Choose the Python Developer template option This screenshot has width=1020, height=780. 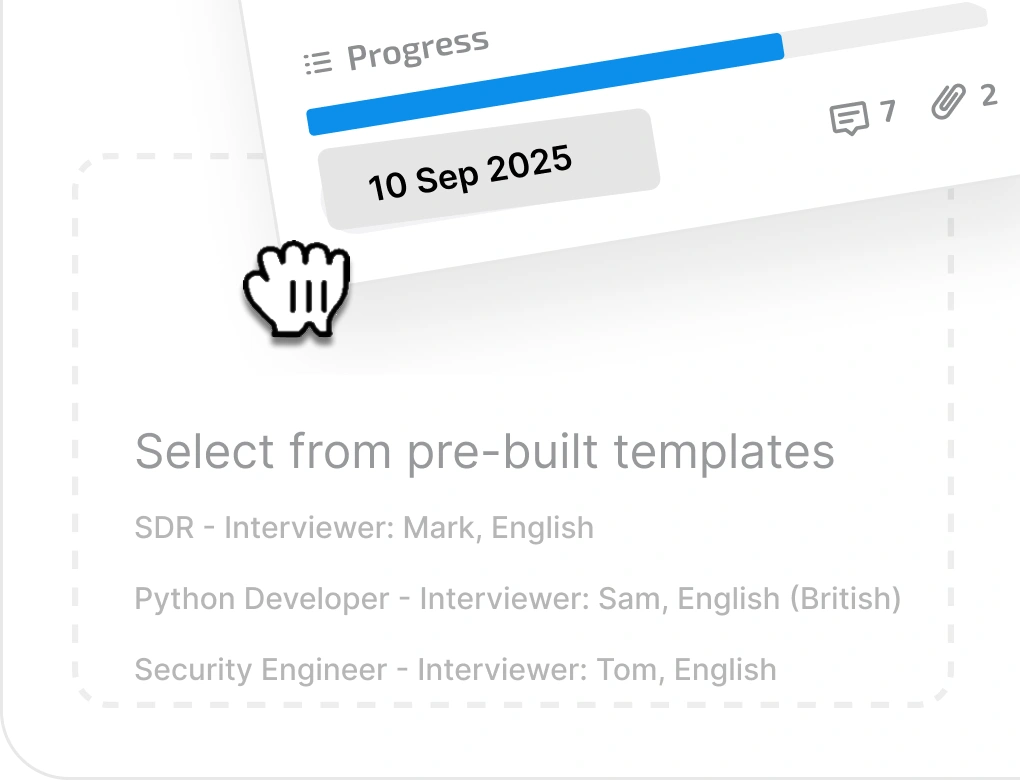tap(518, 599)
